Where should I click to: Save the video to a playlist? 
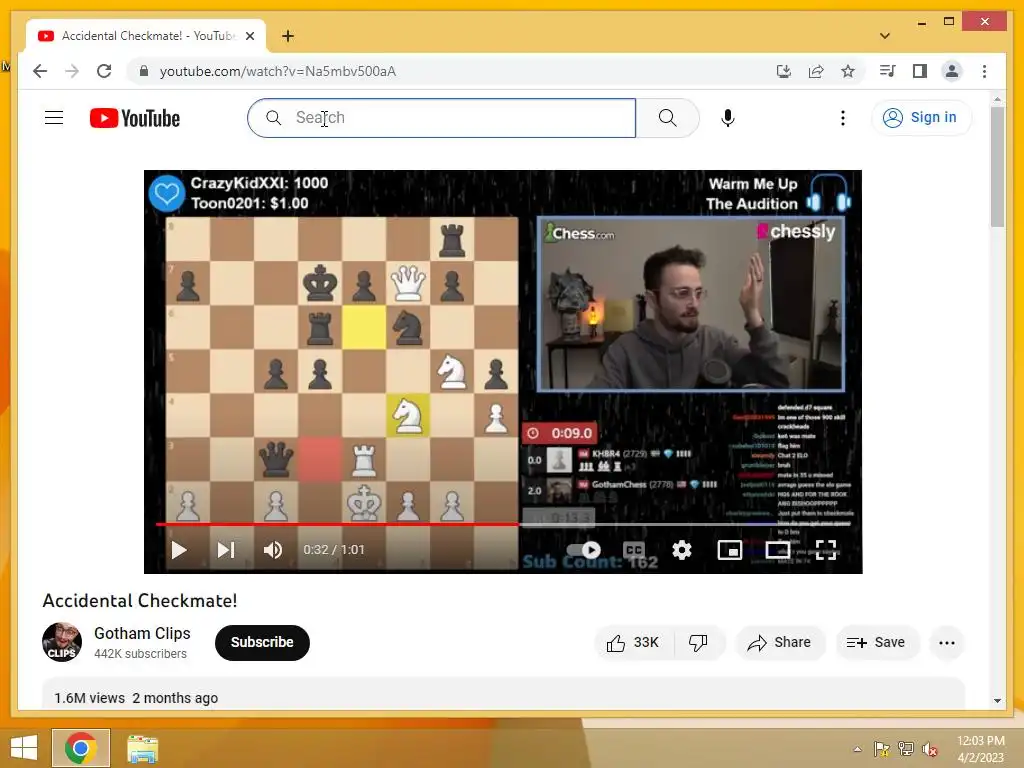point(876,643)
